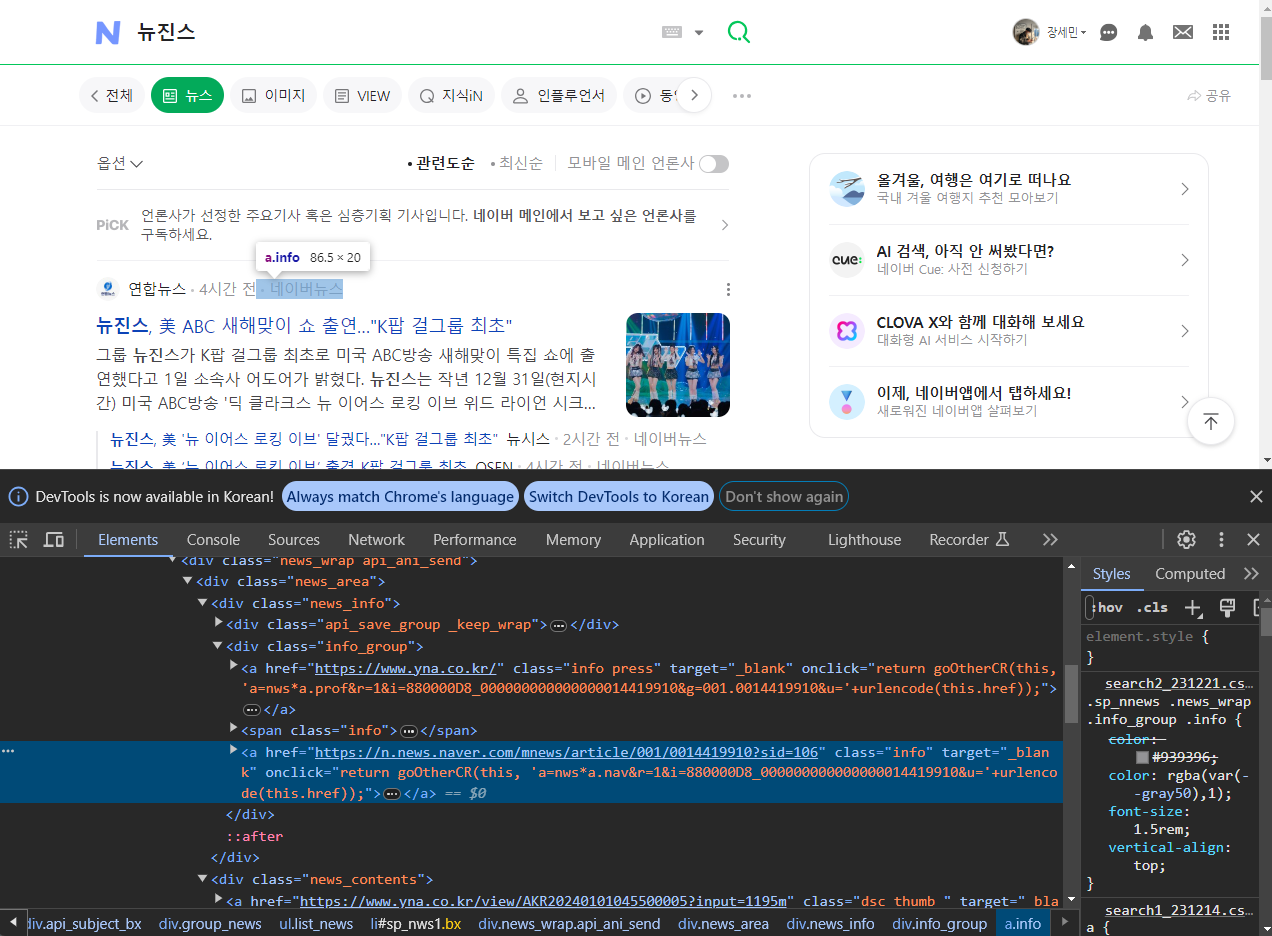Click Always match Chrome's language button
Screen dimensions: 1272x936
pos(400,497)
